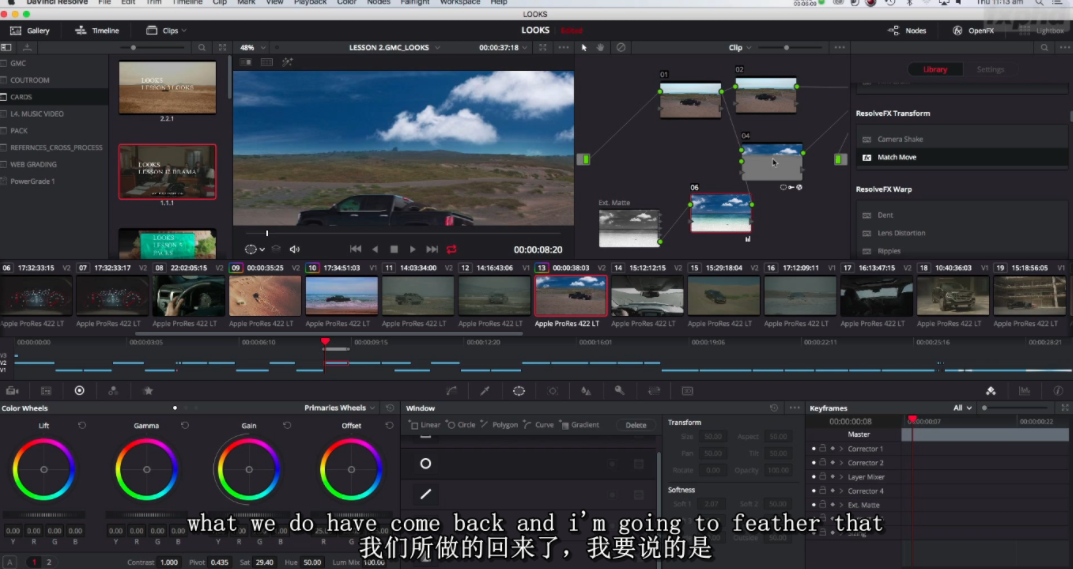The image size is (1073, 569).
Task: Open the node editor Clip dropdown
Action: point(740,47)
